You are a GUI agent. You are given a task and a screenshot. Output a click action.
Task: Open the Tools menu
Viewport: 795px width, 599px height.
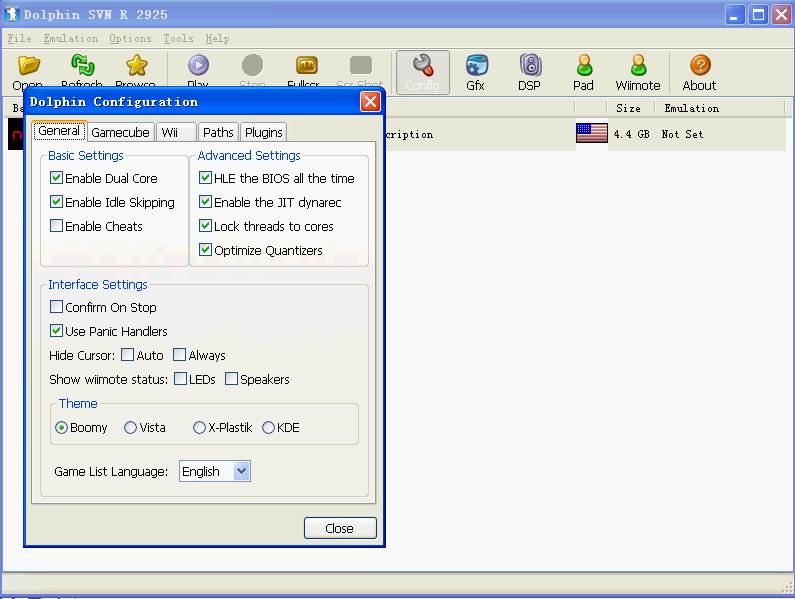click(178, 39)
